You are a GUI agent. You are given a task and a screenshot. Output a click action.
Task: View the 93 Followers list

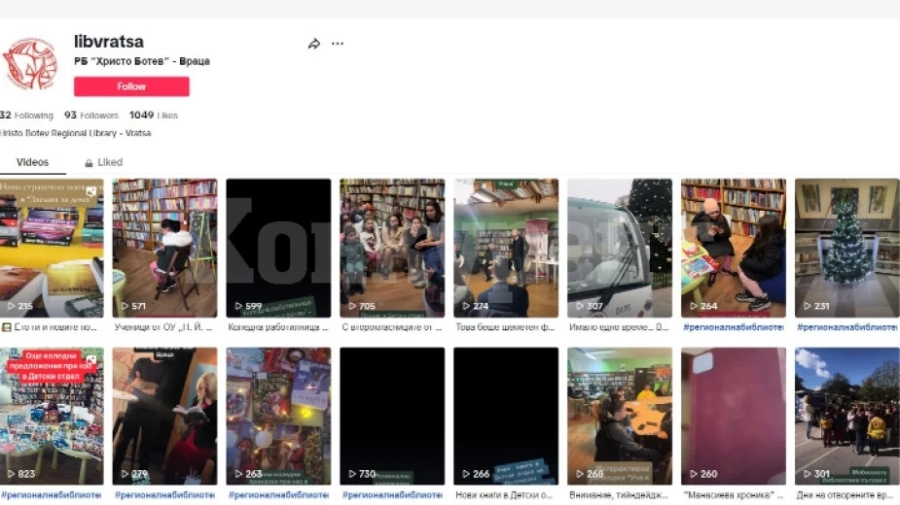click(91, 115)
